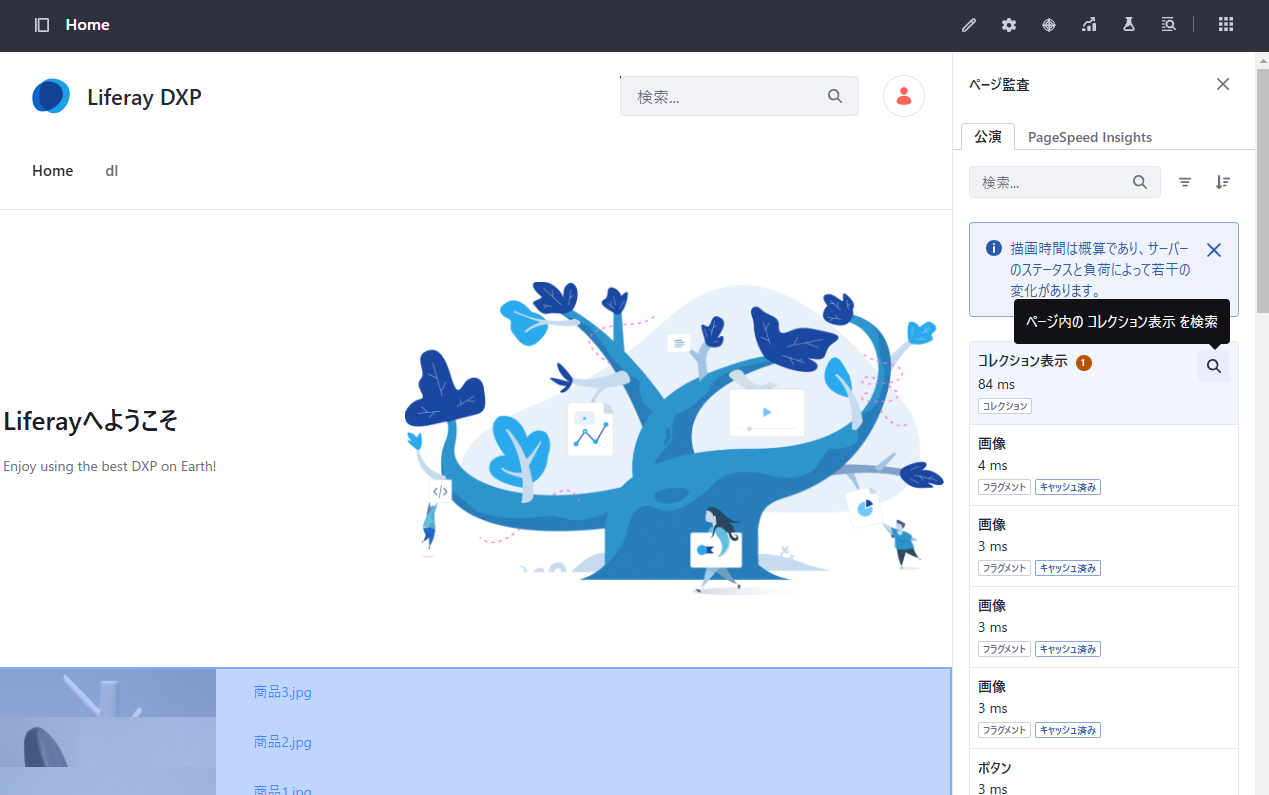Open the 商品3.jpg link
Viewport: 1269px width, 795px height.
coord(283,692)
